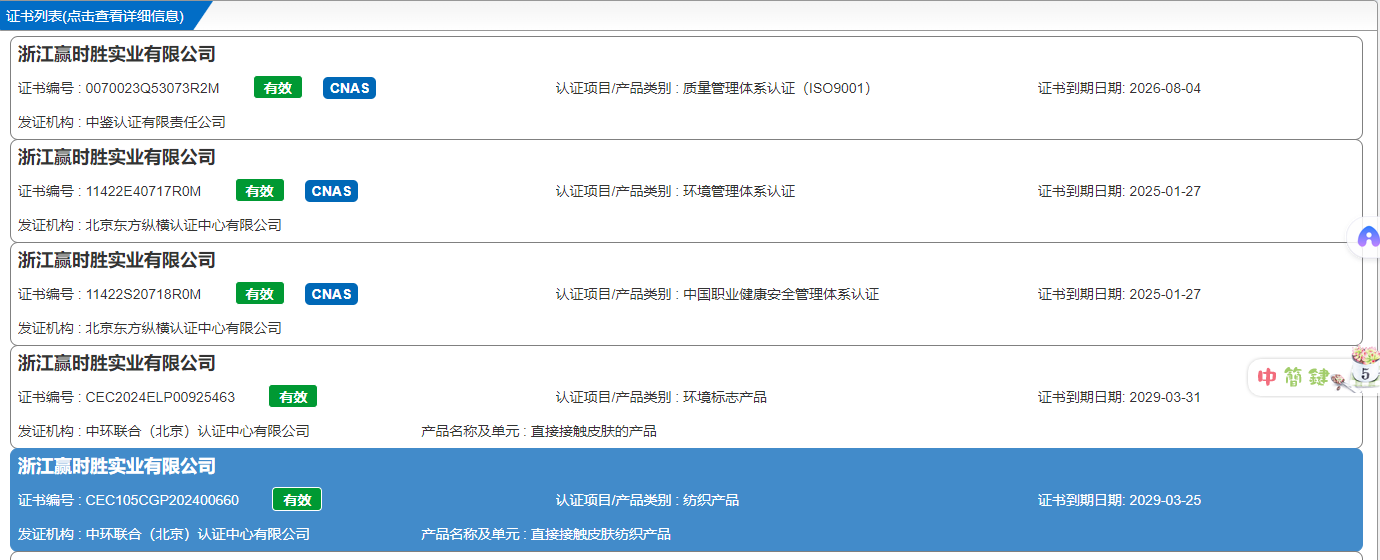The image size is (1380, 560).
Task: Click product unit 直接接触皮肤的产品
Action: tap(593, 431)
